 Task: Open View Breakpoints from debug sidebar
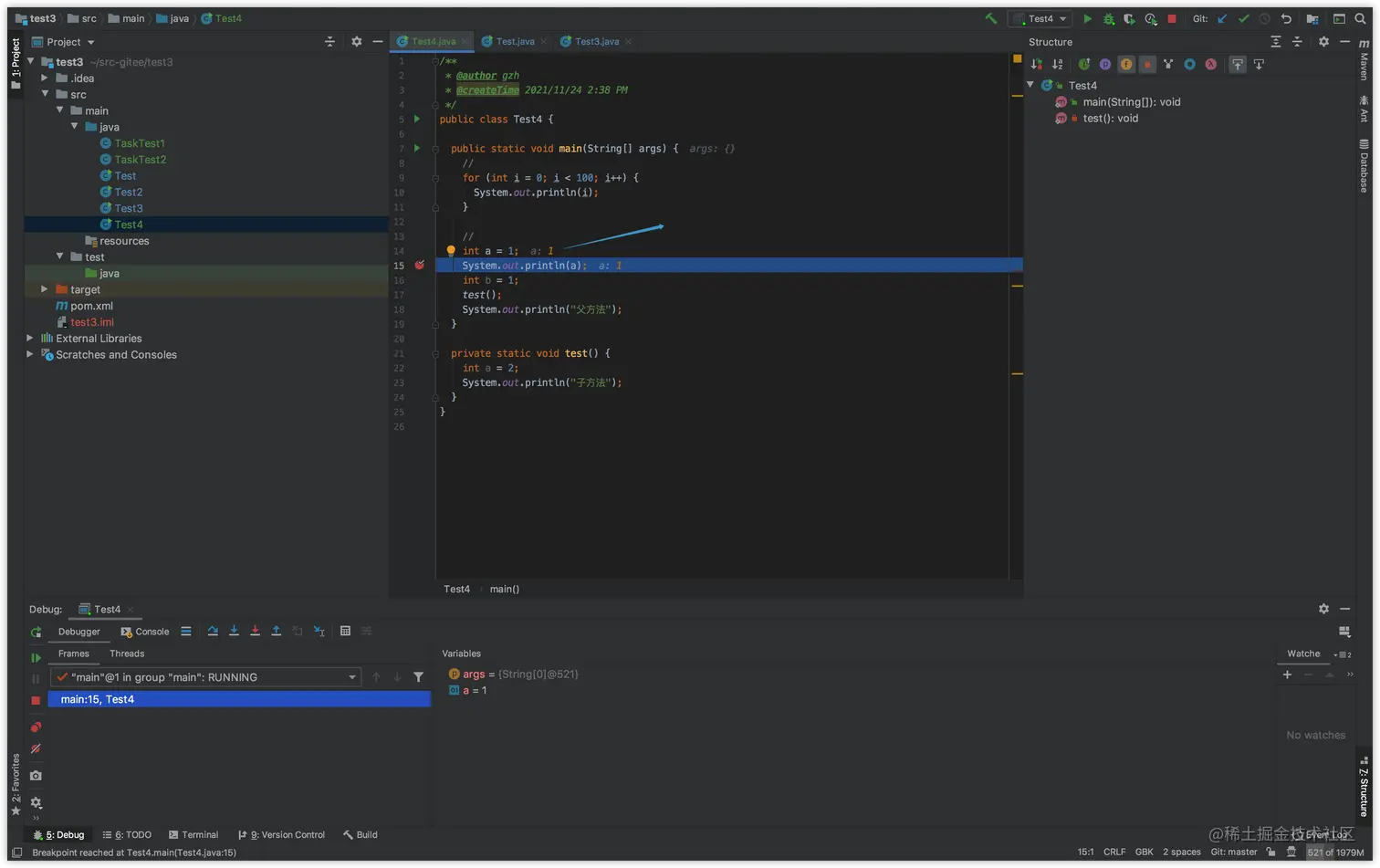(36, 727)
